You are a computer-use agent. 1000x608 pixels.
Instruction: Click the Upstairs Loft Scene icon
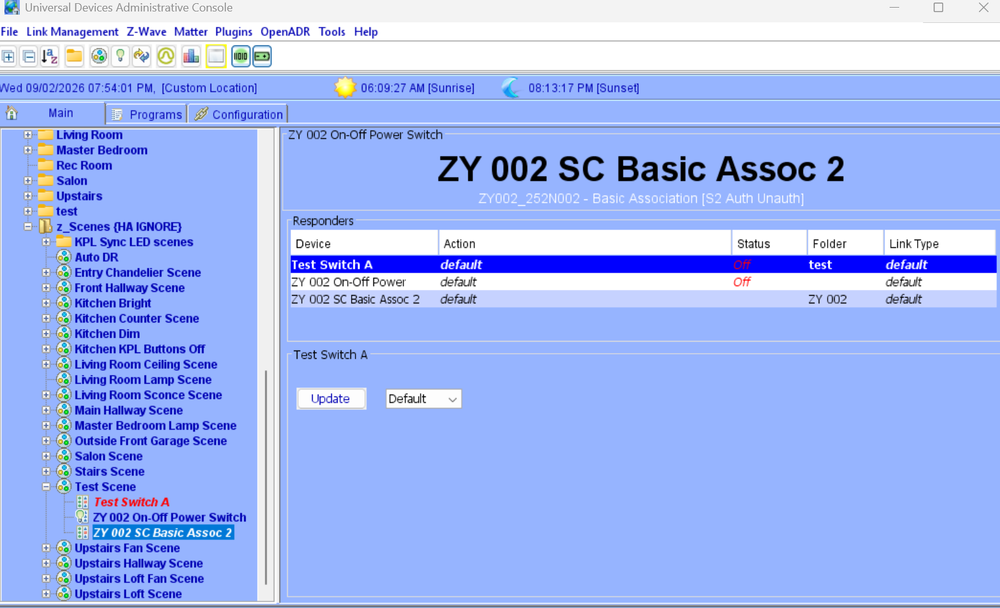(63, 594)
